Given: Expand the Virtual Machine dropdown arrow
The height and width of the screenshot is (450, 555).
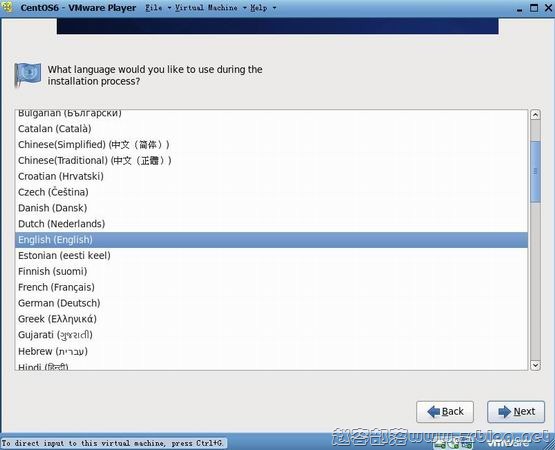Looking at the screenshot, I should (x=244, y=8).
